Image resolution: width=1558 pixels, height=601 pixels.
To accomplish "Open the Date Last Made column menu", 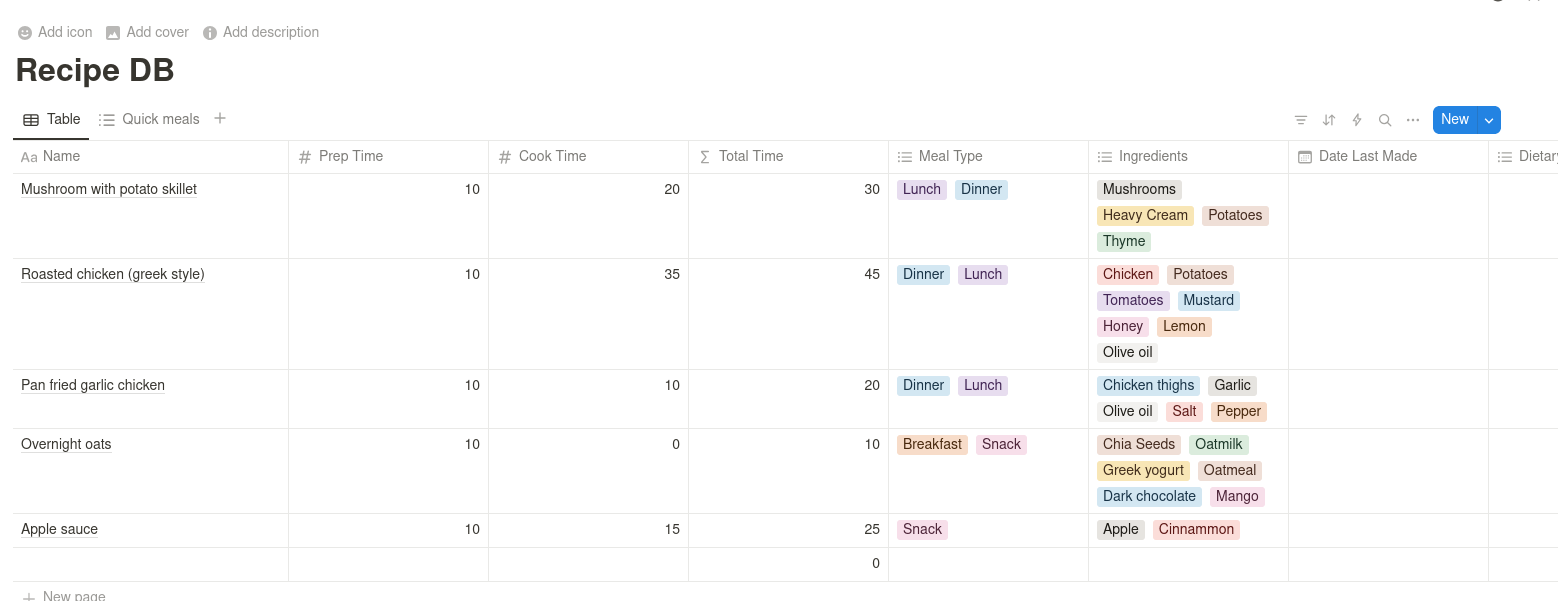I will pyautogui.click(x=1366, y=156).
